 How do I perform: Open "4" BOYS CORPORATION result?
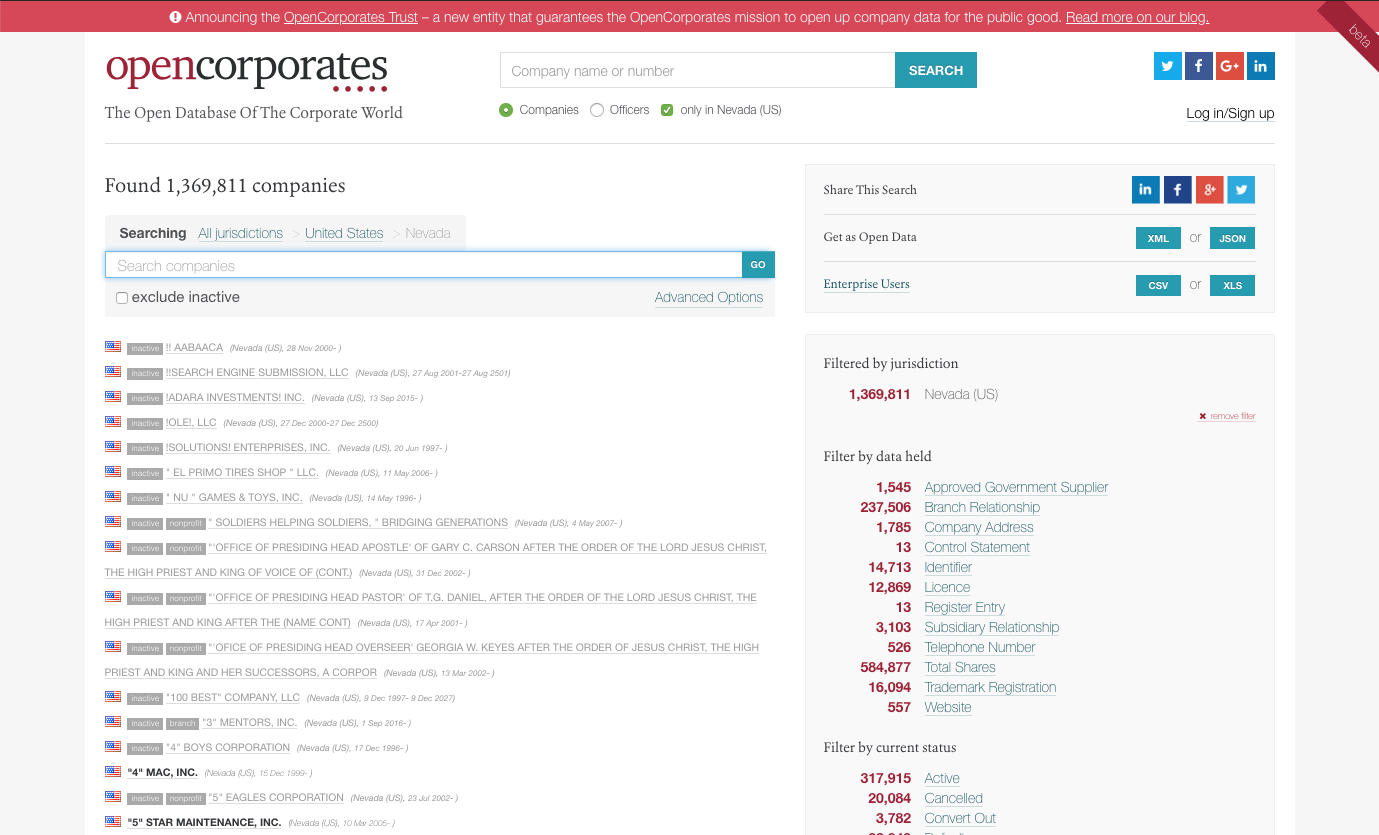pyautogui.click(x=228, y=747)
